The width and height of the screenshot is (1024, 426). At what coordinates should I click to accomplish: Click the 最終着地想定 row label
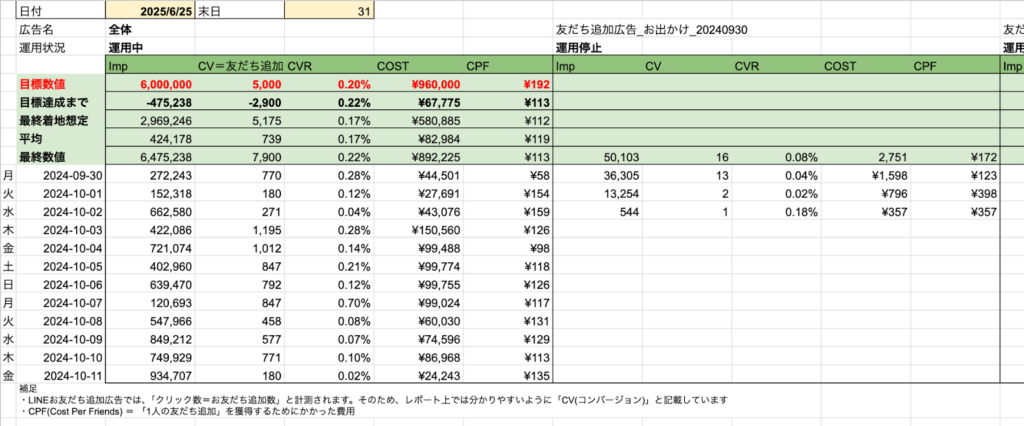(x=61, y=121)
